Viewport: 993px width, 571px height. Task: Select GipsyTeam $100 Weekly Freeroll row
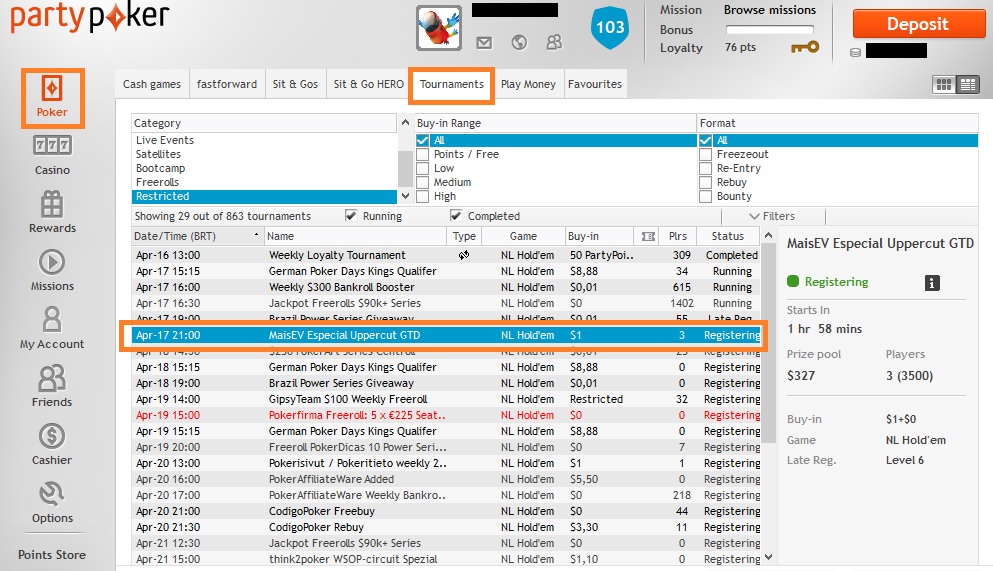click(446, 399)
